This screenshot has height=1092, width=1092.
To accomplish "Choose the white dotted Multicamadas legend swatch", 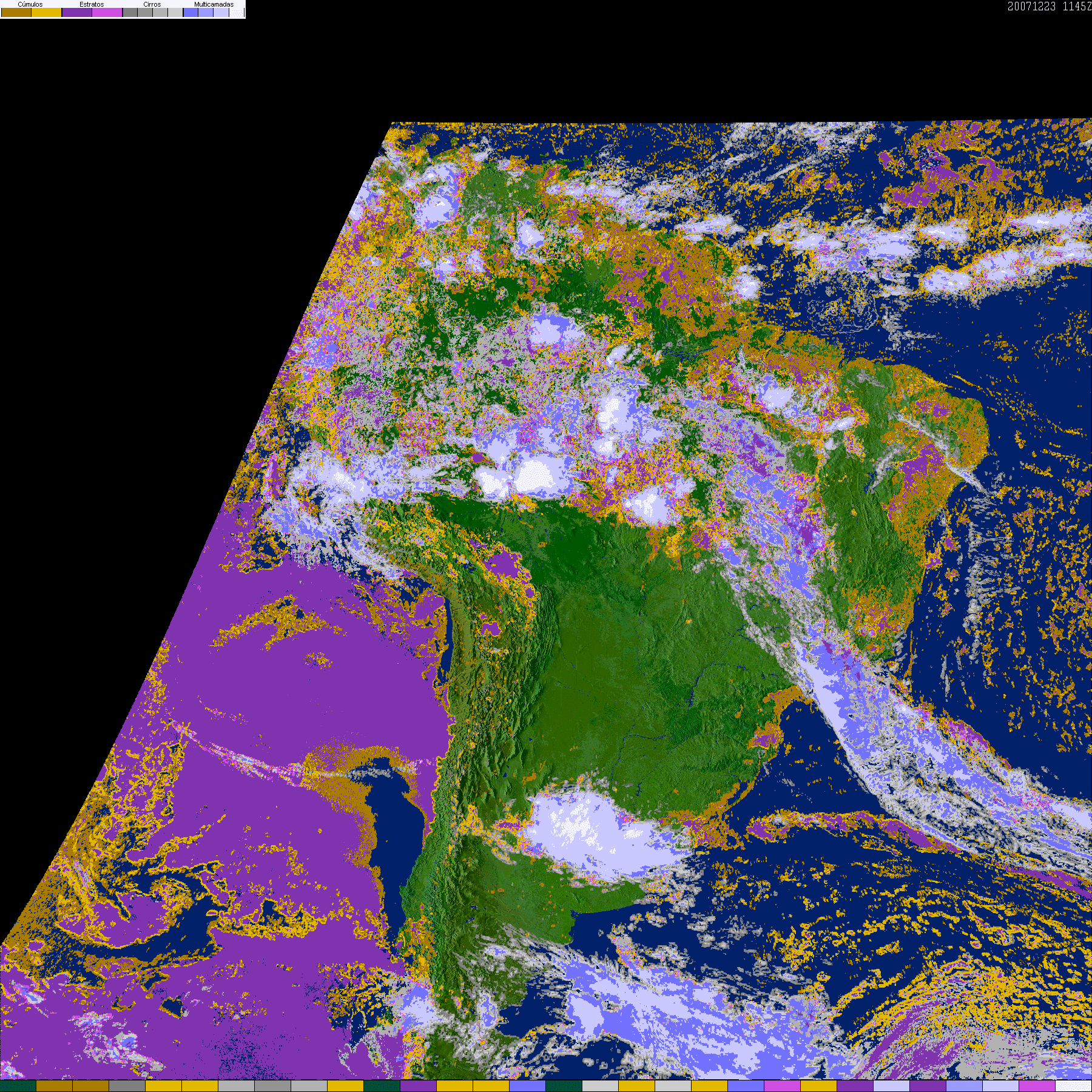I will pos(237,12).
